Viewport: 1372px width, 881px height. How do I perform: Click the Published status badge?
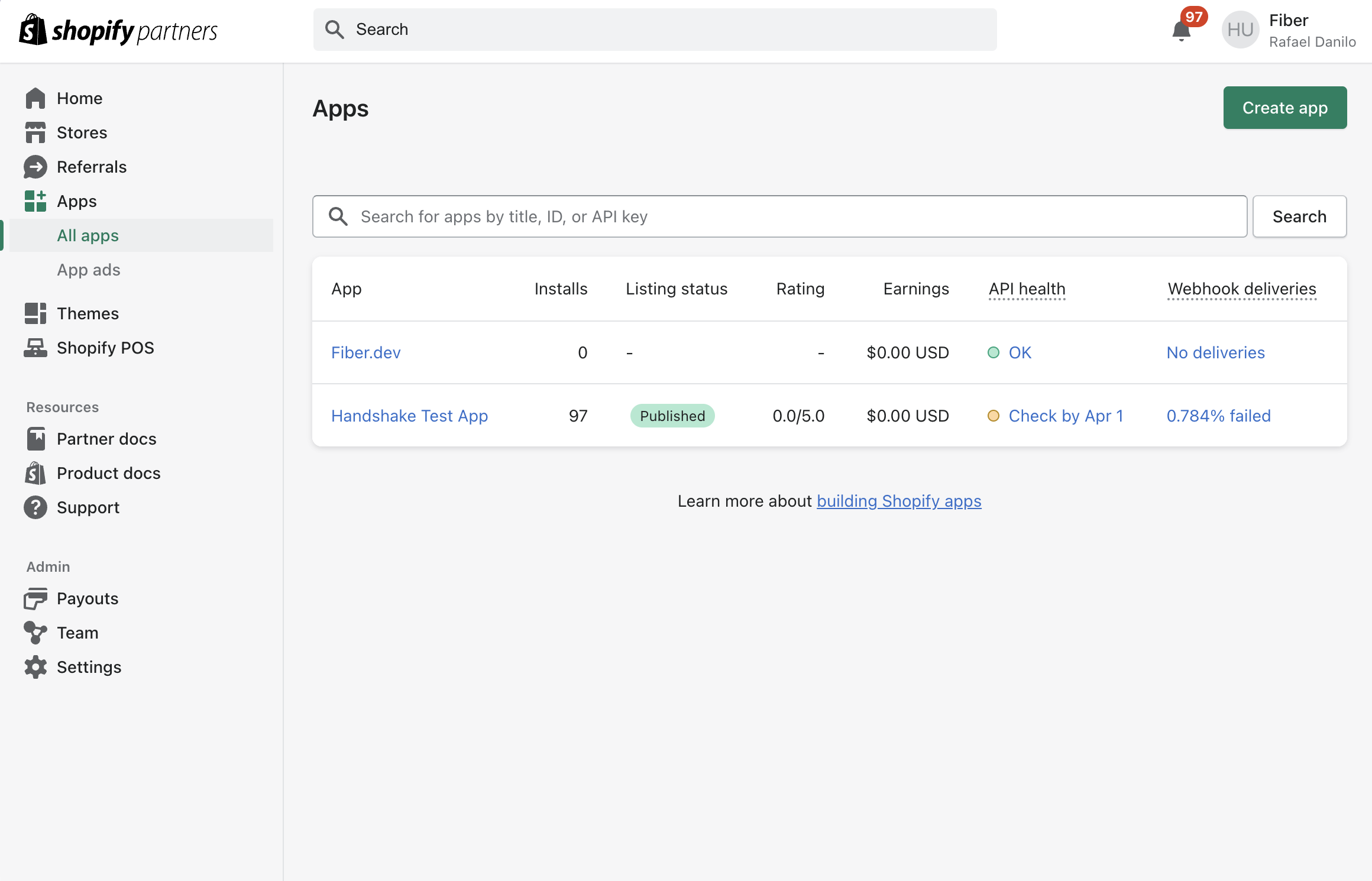[x=672, y=416]
